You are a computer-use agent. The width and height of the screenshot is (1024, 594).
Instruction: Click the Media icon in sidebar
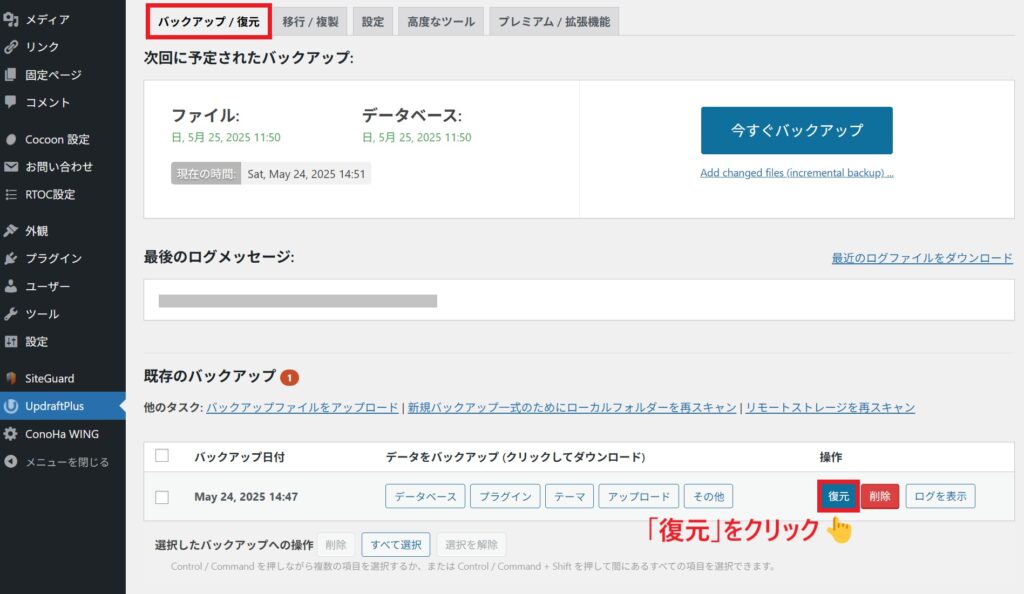coord(11,19)
